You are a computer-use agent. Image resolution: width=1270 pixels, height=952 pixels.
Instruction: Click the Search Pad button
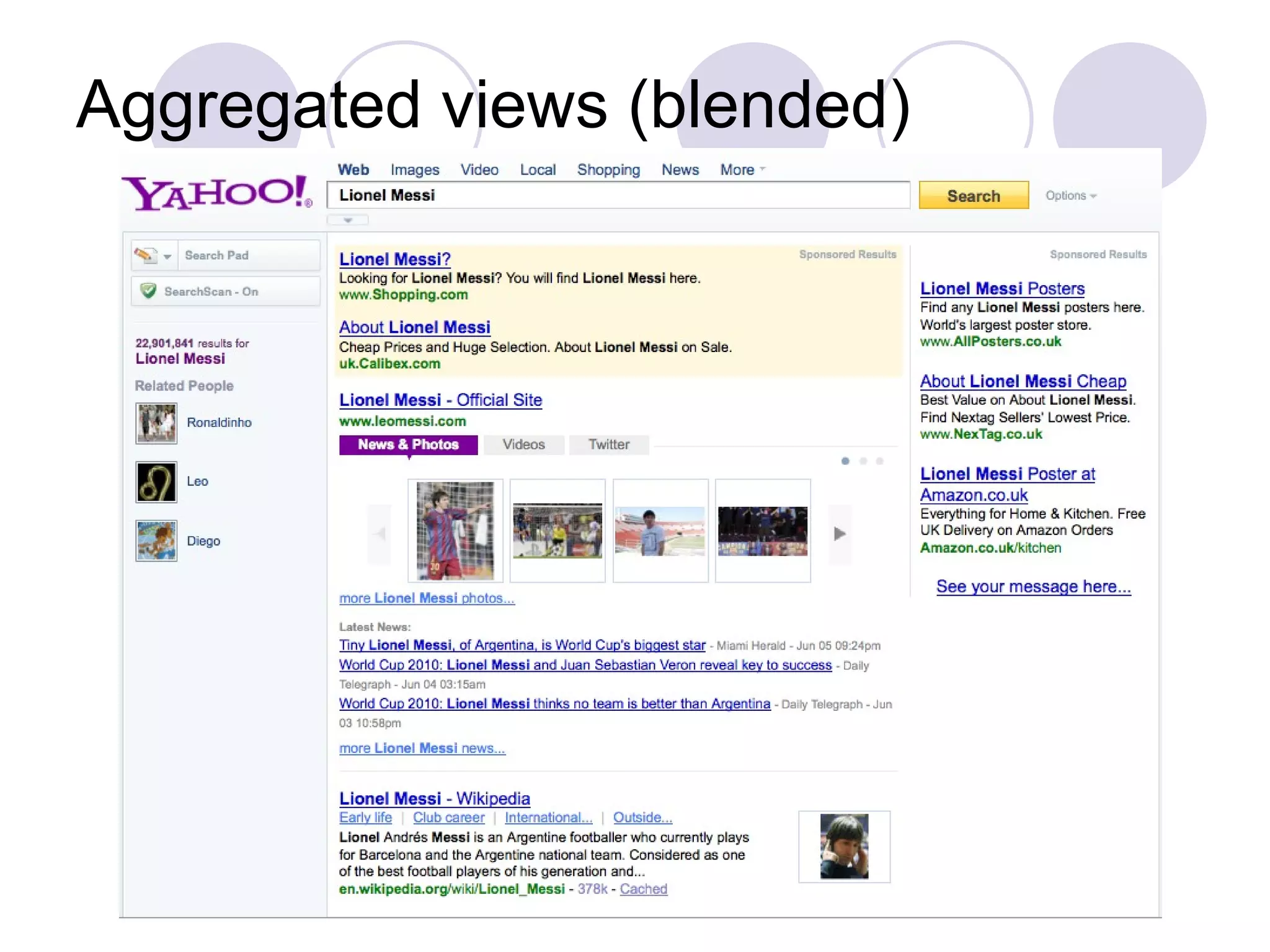pyautogui.click(x=249, y=255)
